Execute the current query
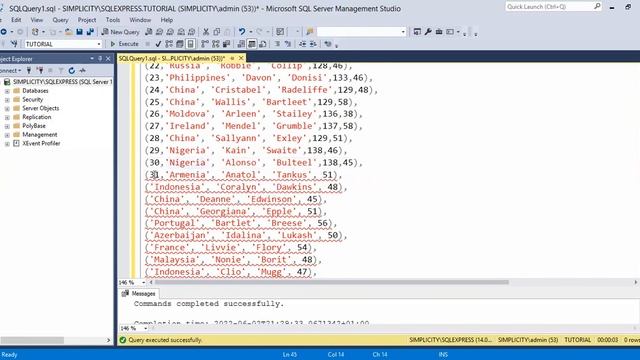This screenshot has width=640, height=360. [124, 44]
